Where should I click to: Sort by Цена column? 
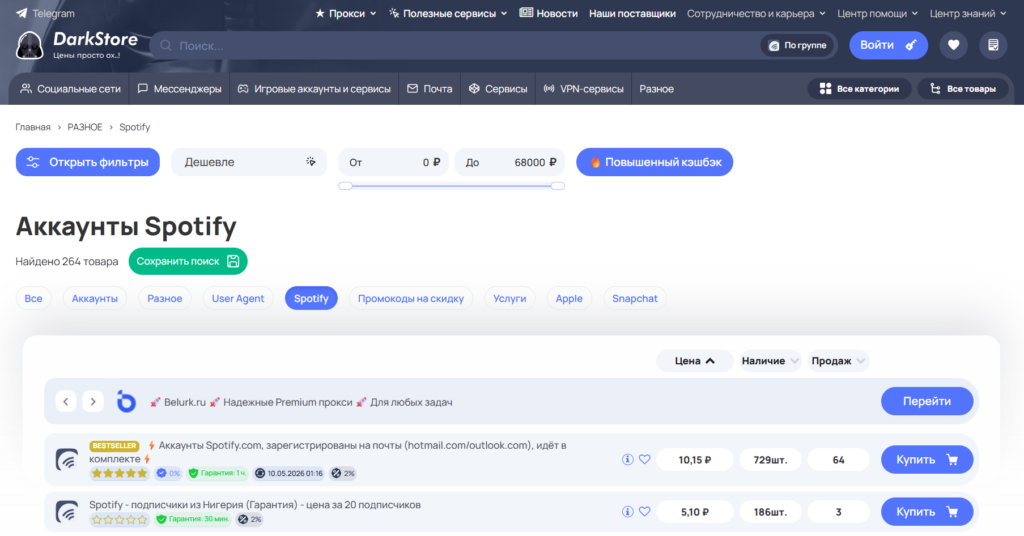click(694, 361)
